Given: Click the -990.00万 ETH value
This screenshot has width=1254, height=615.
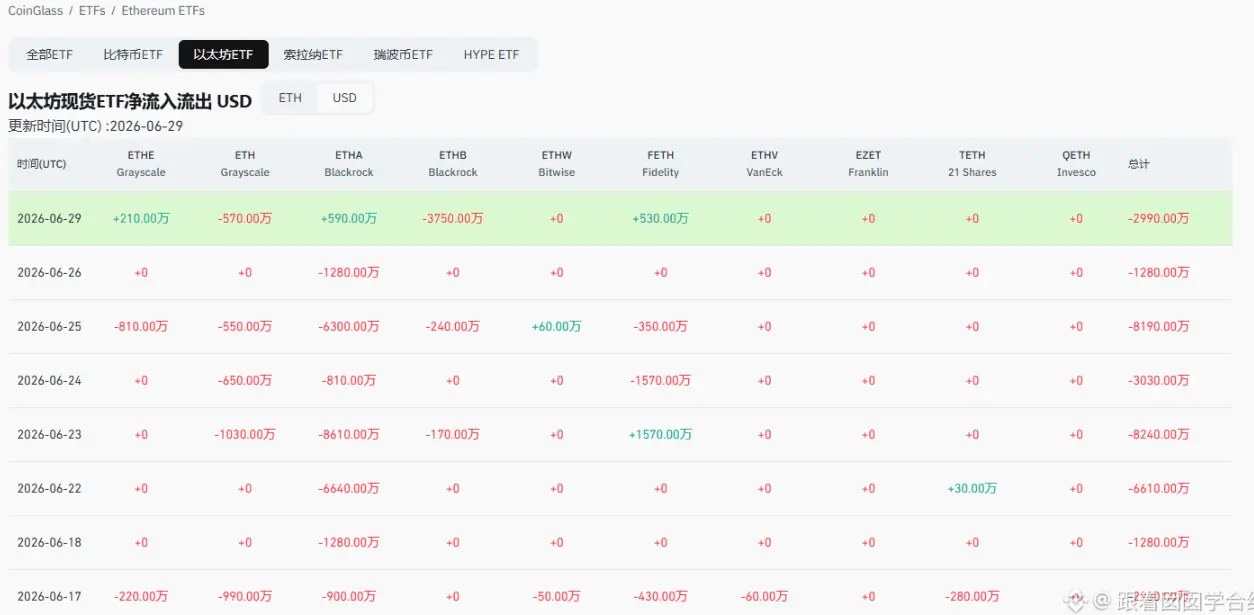Looking at the screenshot, I should pos(245,596).
